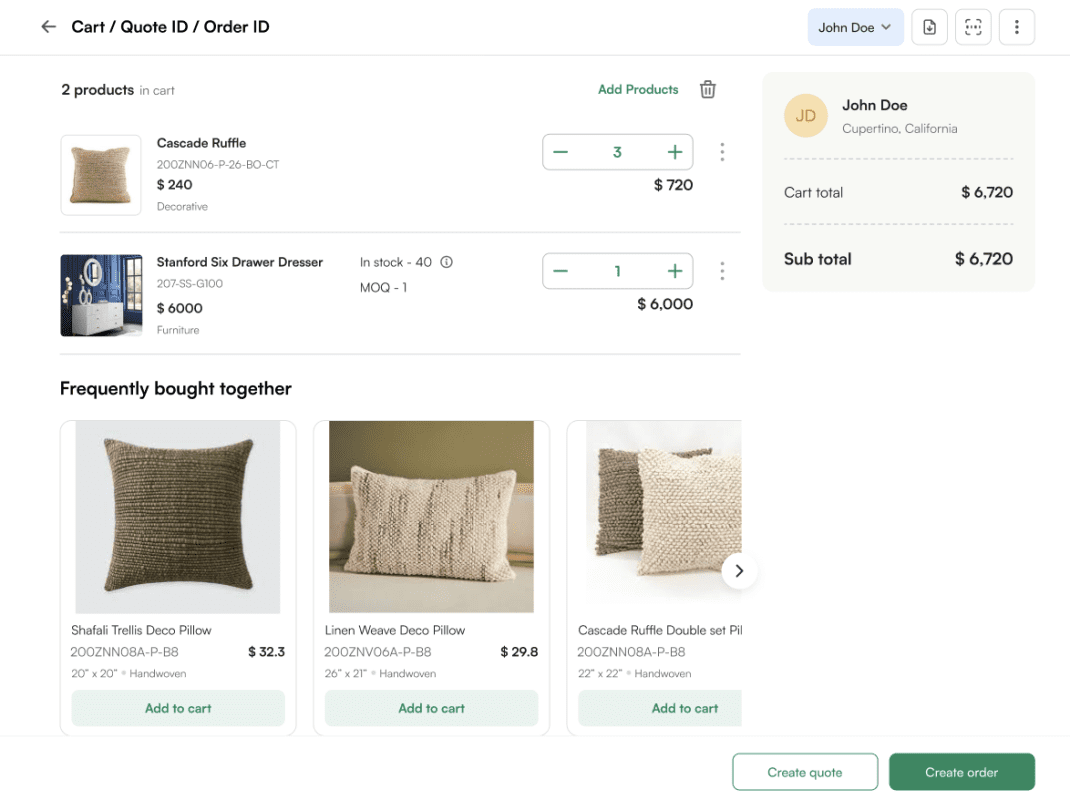The width and height of the screenshot is (1070, 800).
Task: View stock info for Stanford Six Drawer Dresser
Action: click(x=446, y=261)
